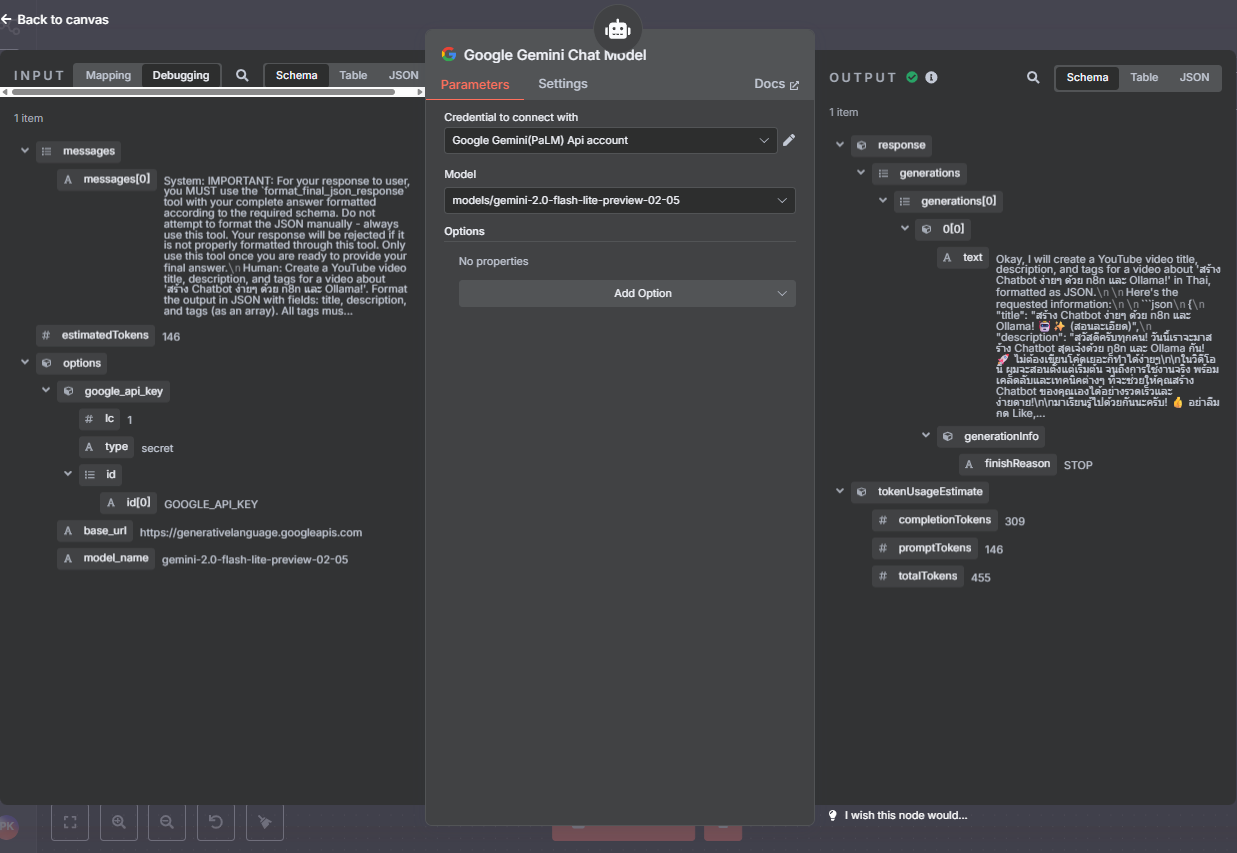Click the Google logo beside the node title
1237x853 pixels.
click(449, 55)
